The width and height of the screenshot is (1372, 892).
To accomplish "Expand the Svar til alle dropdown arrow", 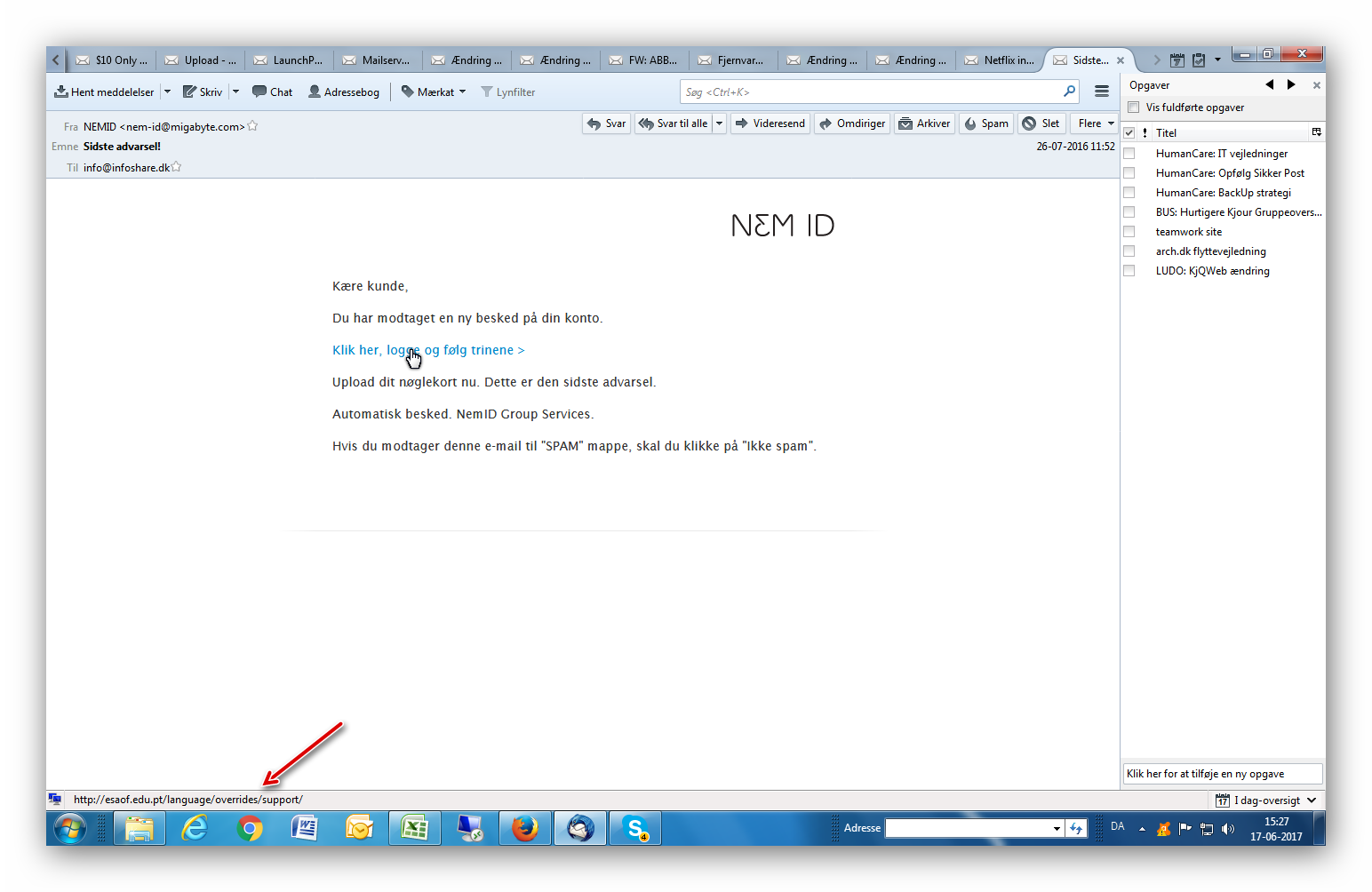I will (x=720, y=123).
